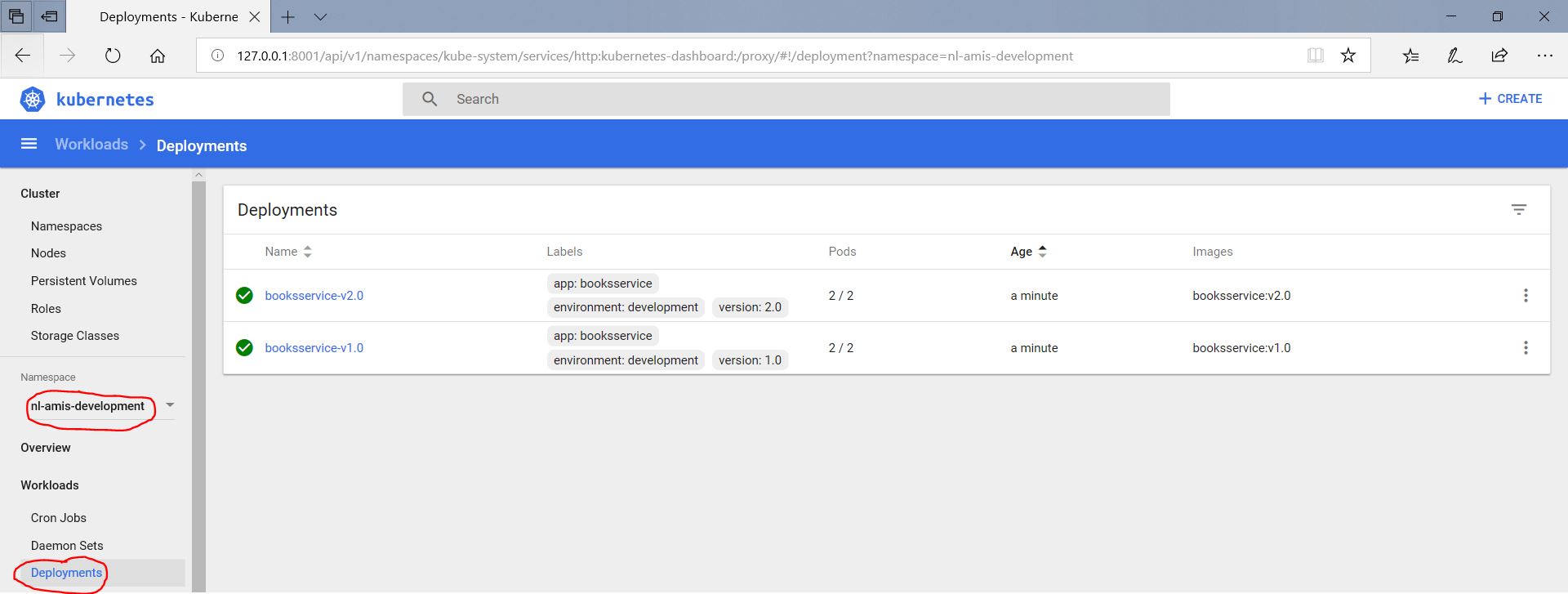
Task: Open Cron Jobs in Workloads sidebar
Action: [x=58, y=518]
